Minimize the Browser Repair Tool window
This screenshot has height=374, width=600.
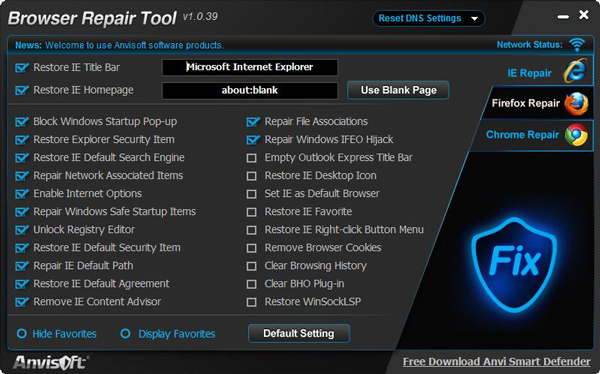pyautogui.click(x=563, y=16)
